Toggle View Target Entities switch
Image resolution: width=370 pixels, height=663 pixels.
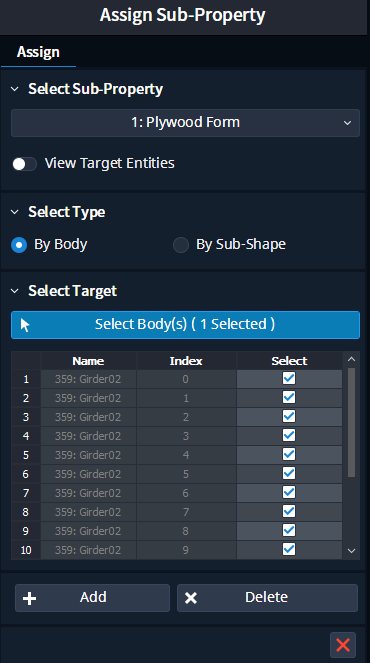[24, 164]
